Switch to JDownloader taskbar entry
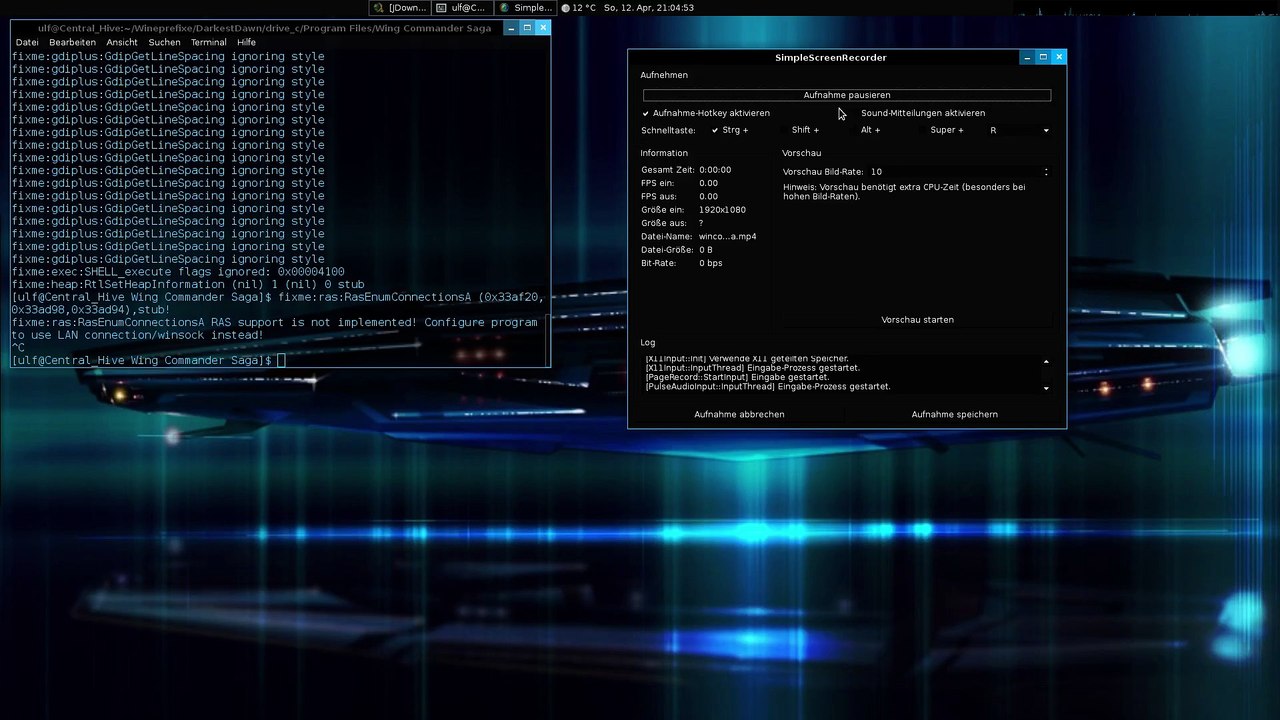1280x720 pixels. click(x=400, y=7)
